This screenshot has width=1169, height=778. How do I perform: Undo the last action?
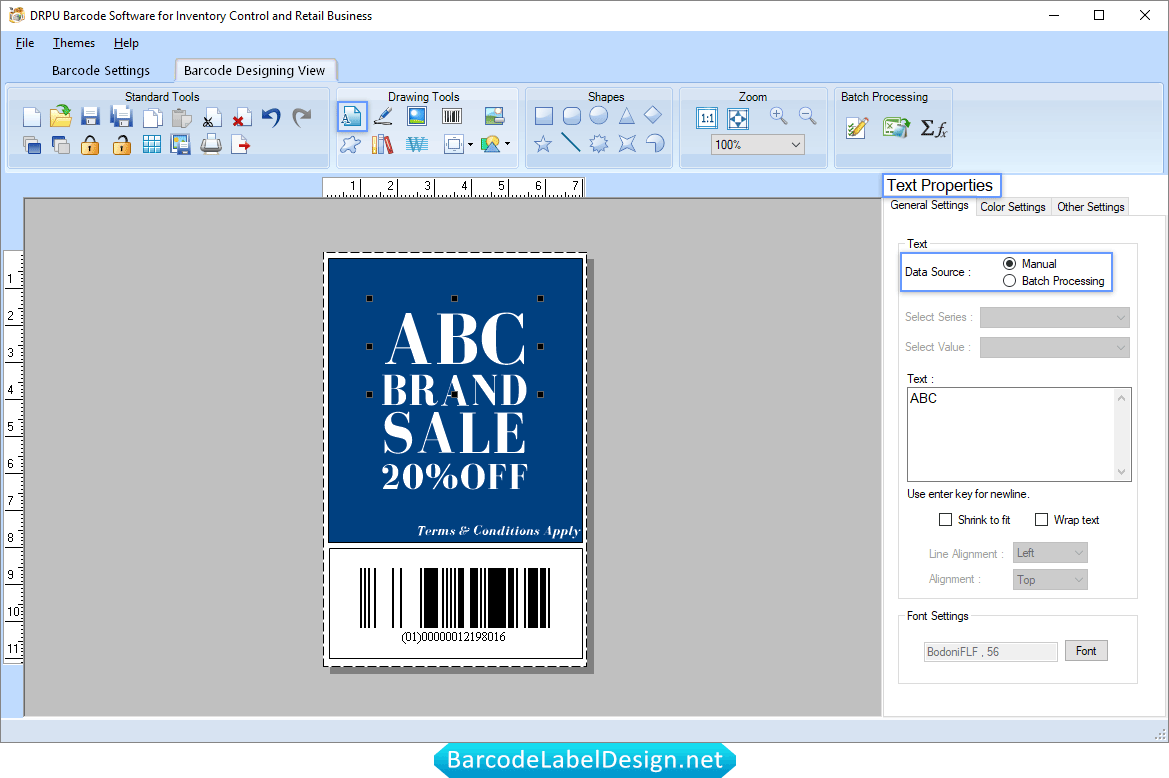(271, 117)
